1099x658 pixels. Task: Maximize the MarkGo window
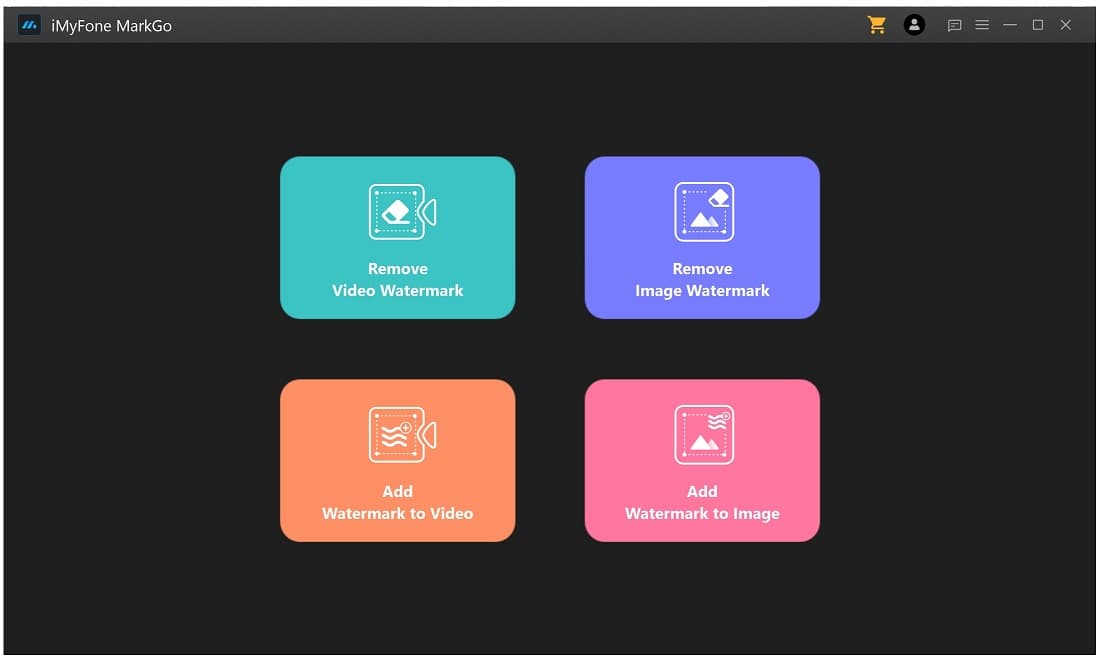pos(1038,25)
